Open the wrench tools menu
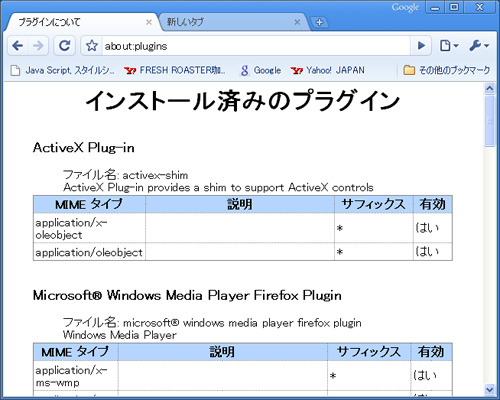Screen dimensions: 500x400 (x=479, y=46)
